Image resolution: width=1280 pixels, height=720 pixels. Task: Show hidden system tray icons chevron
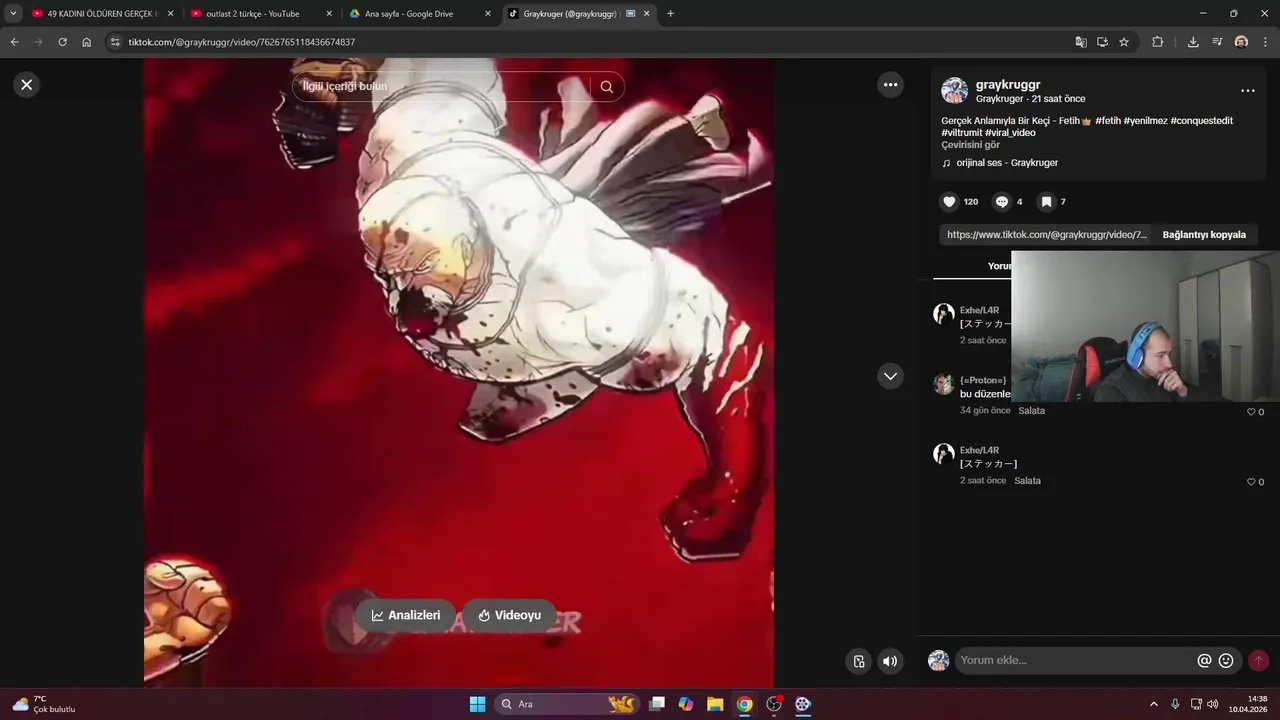1153,704
